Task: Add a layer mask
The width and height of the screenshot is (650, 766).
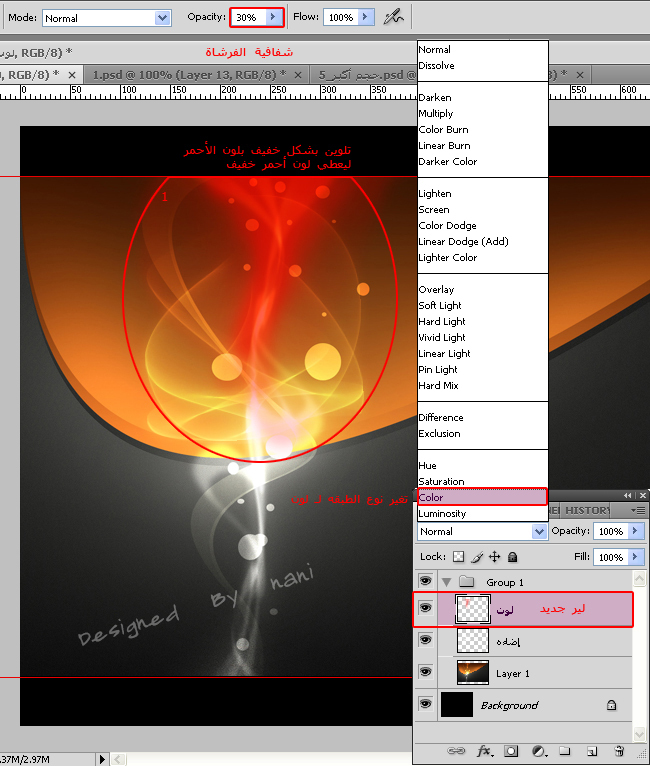Action: tap(511, 751)
